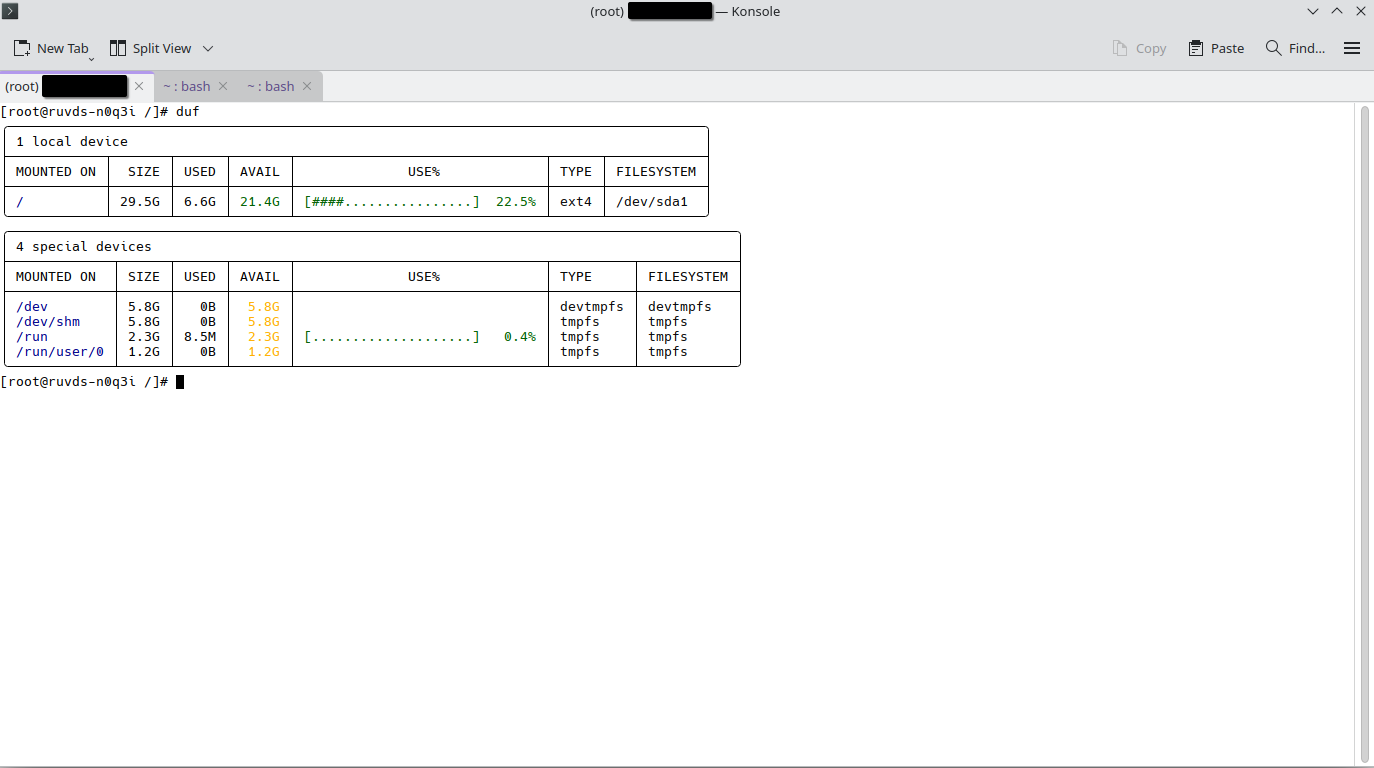Image resolution: width=1374 pixels, height=768 pixels.
Task: Click the 8.5M used value
Action: click(200, 337)
